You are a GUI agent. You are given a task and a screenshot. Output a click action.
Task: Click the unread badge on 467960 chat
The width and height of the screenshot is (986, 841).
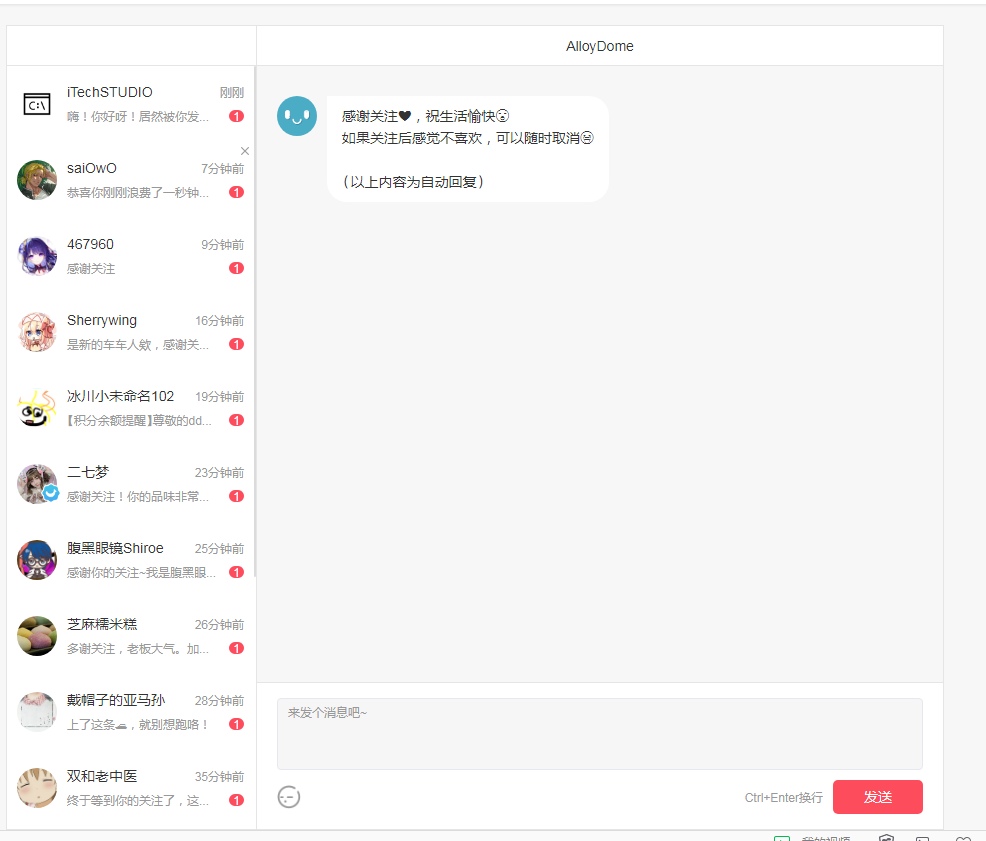coord(236,268)
